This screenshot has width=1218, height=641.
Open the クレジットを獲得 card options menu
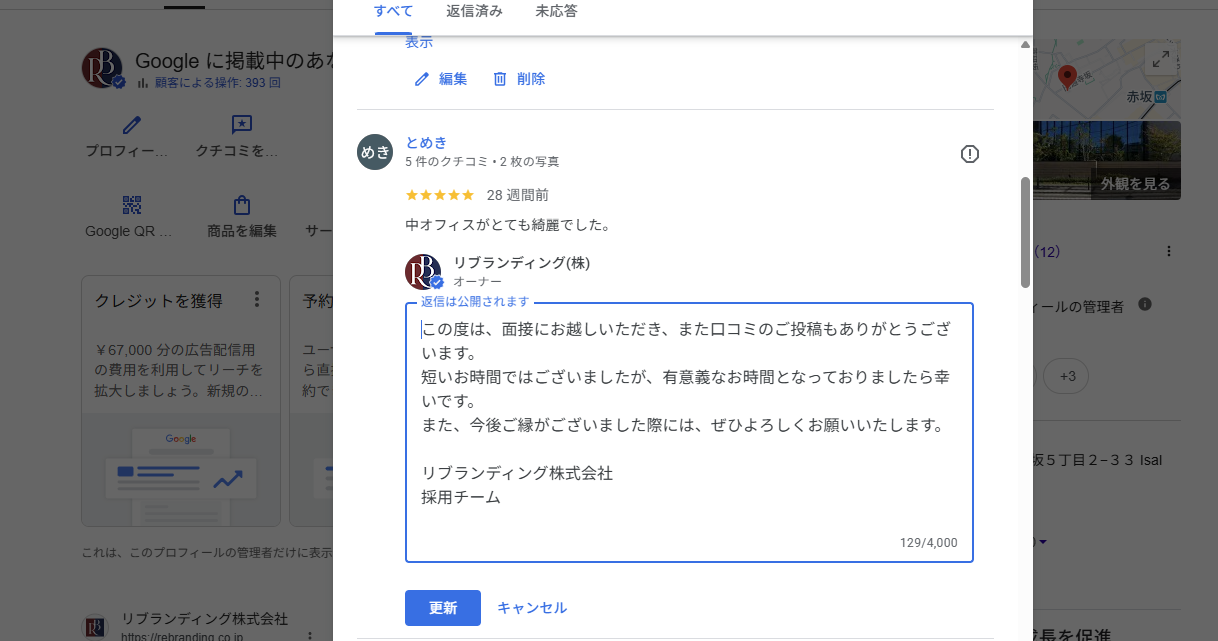pos(257,300)
